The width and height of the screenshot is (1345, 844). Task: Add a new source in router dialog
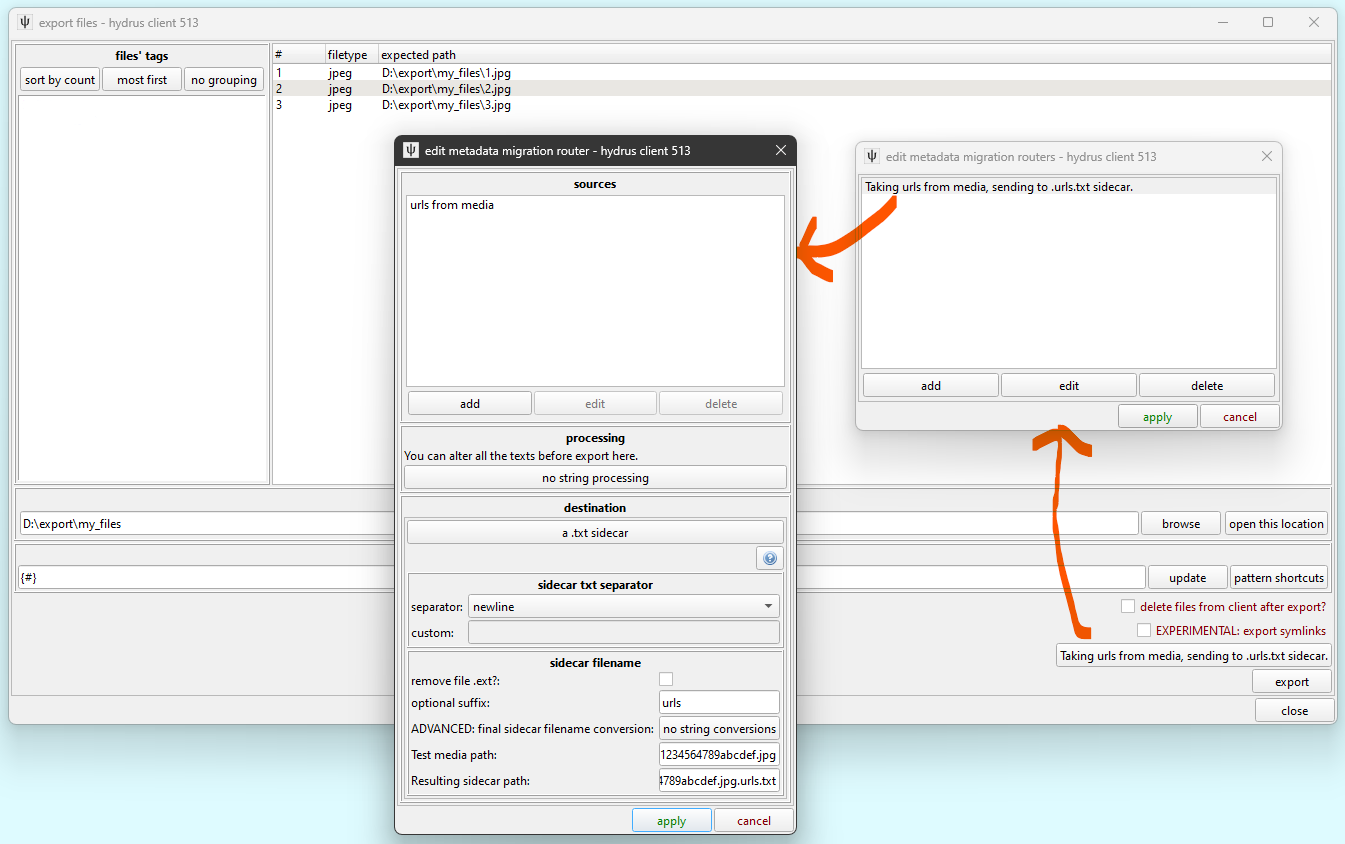coord(470,403)
